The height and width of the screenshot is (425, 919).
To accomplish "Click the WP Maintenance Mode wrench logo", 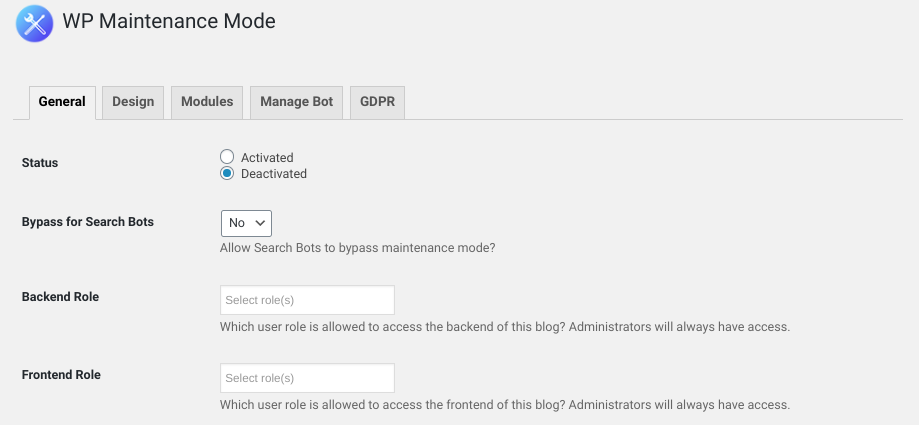I will click(x=35, y=23).
